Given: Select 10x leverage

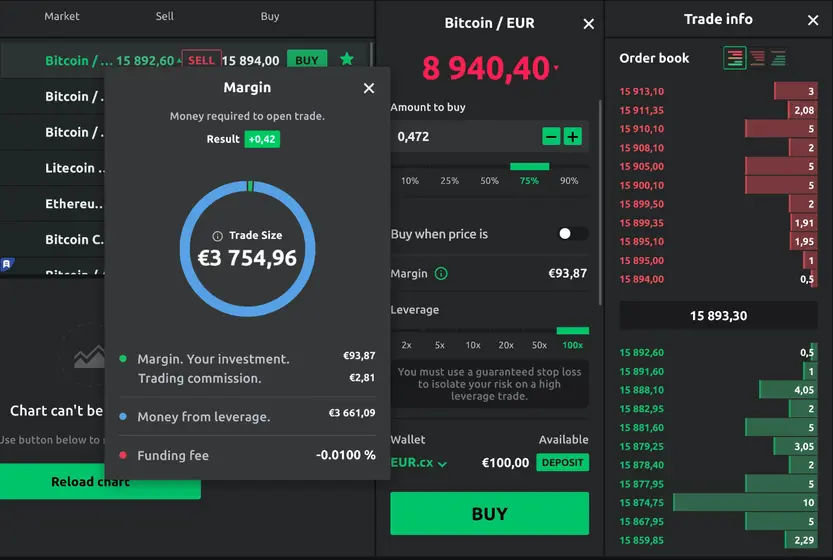Looking at the screenshot, I should pyautogui.click(x=473, y=345).
